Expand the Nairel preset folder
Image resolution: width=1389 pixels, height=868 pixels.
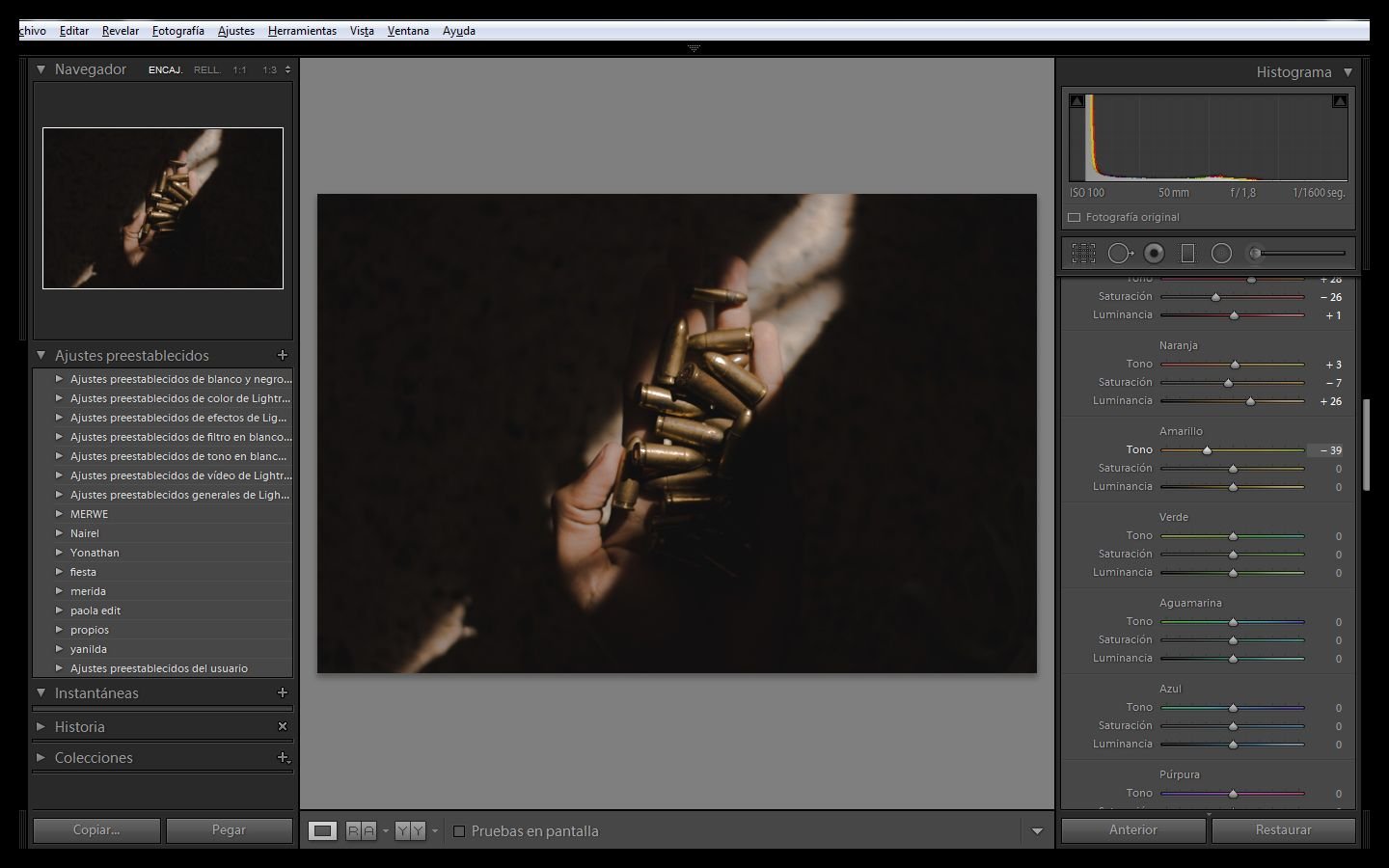(59, 533)
